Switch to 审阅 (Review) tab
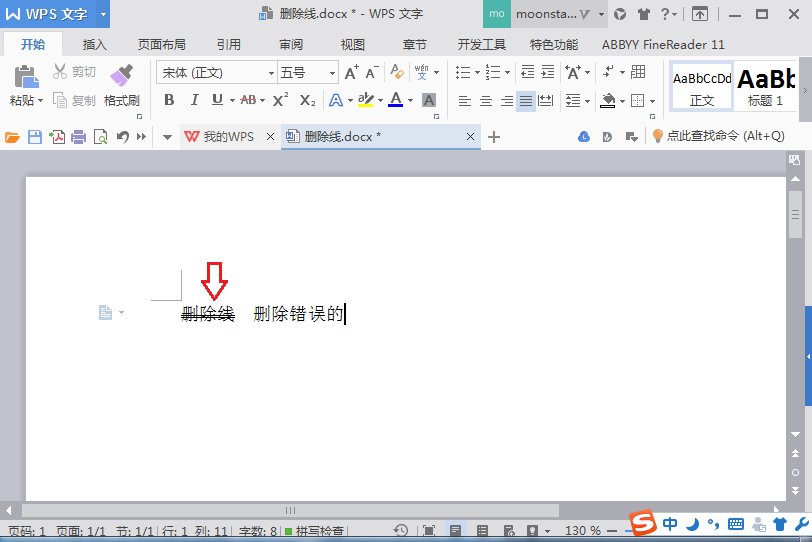This screenshot has height=542, width=812. (x=291, y=45)
